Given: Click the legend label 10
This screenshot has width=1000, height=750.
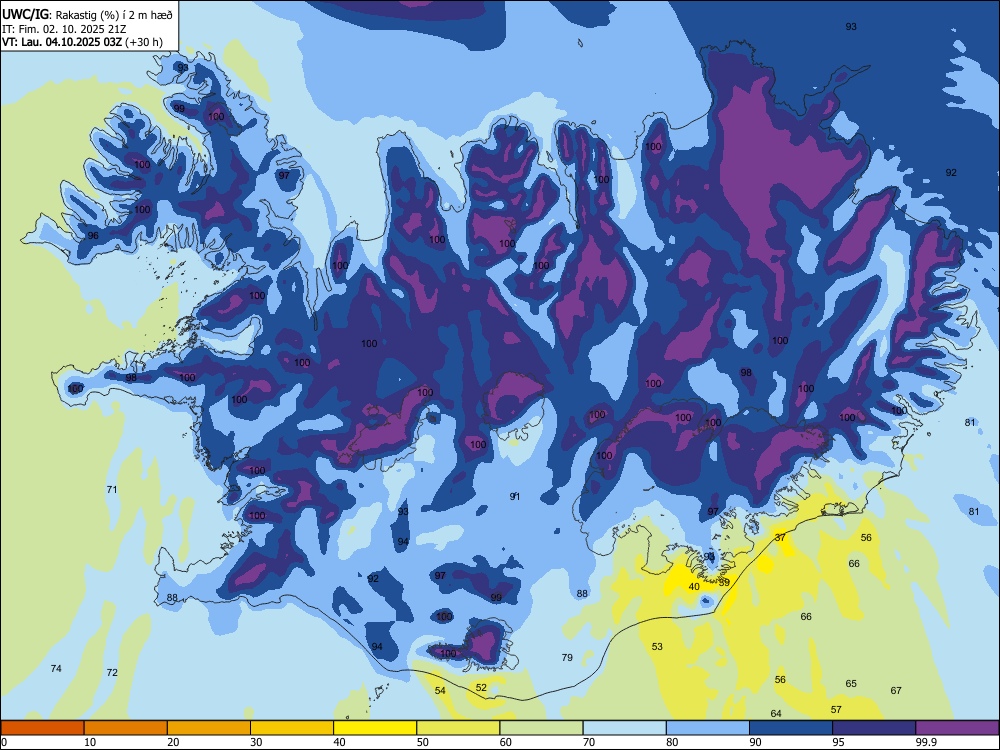Looking at the screenshot, I should point(90,742).
